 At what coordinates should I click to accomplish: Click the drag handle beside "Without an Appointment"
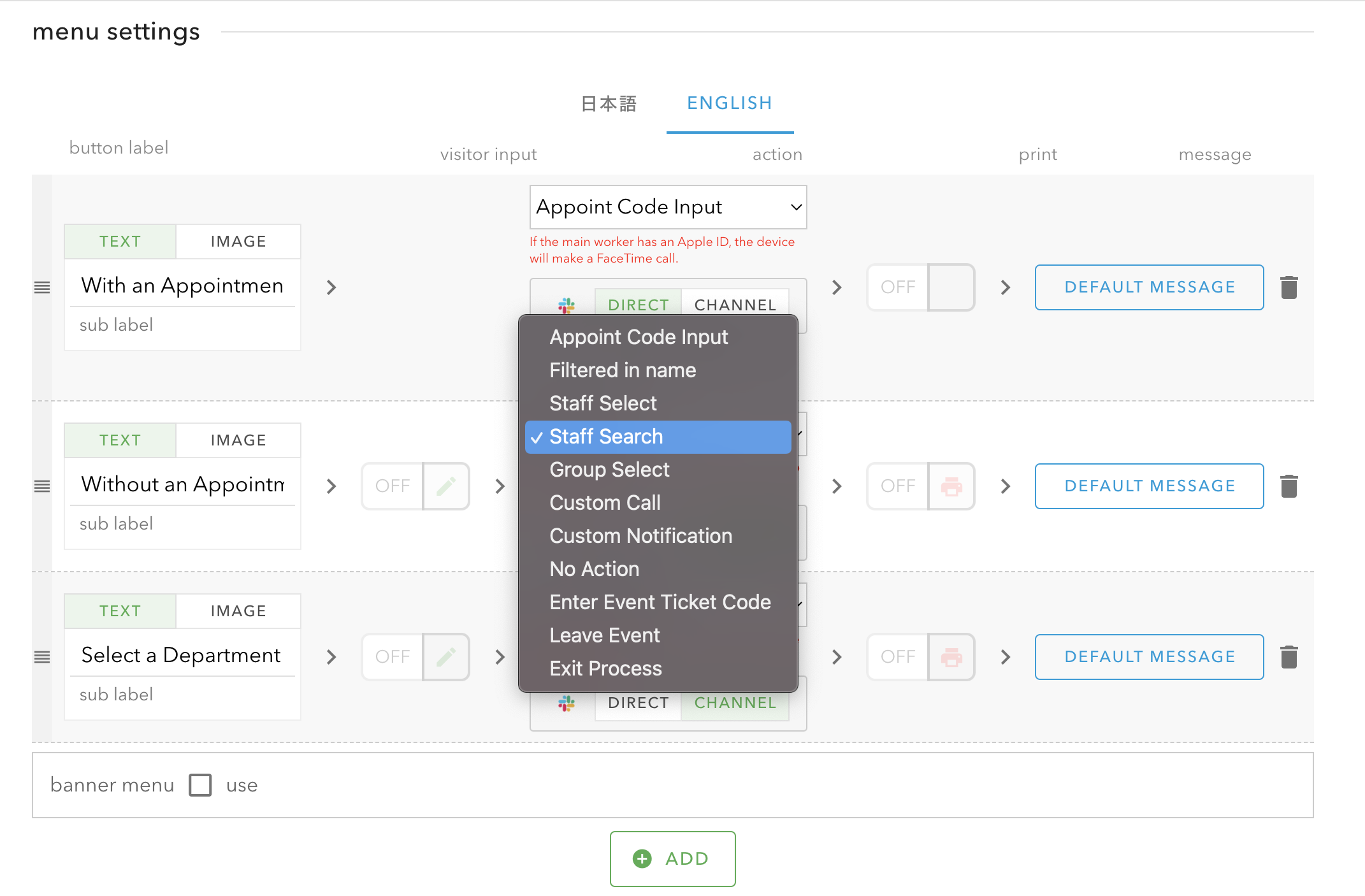(x=42, y=486)
